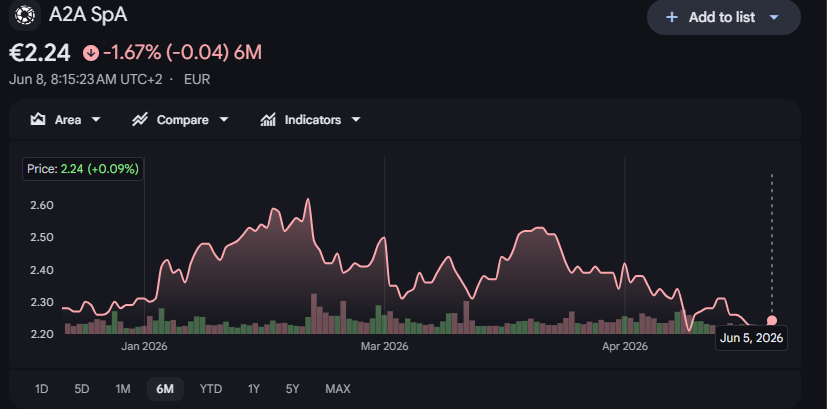The height and width of the screenshot is (409, 827).
Task: Click the pink data point marker on the chart
Action: [772, 320]
